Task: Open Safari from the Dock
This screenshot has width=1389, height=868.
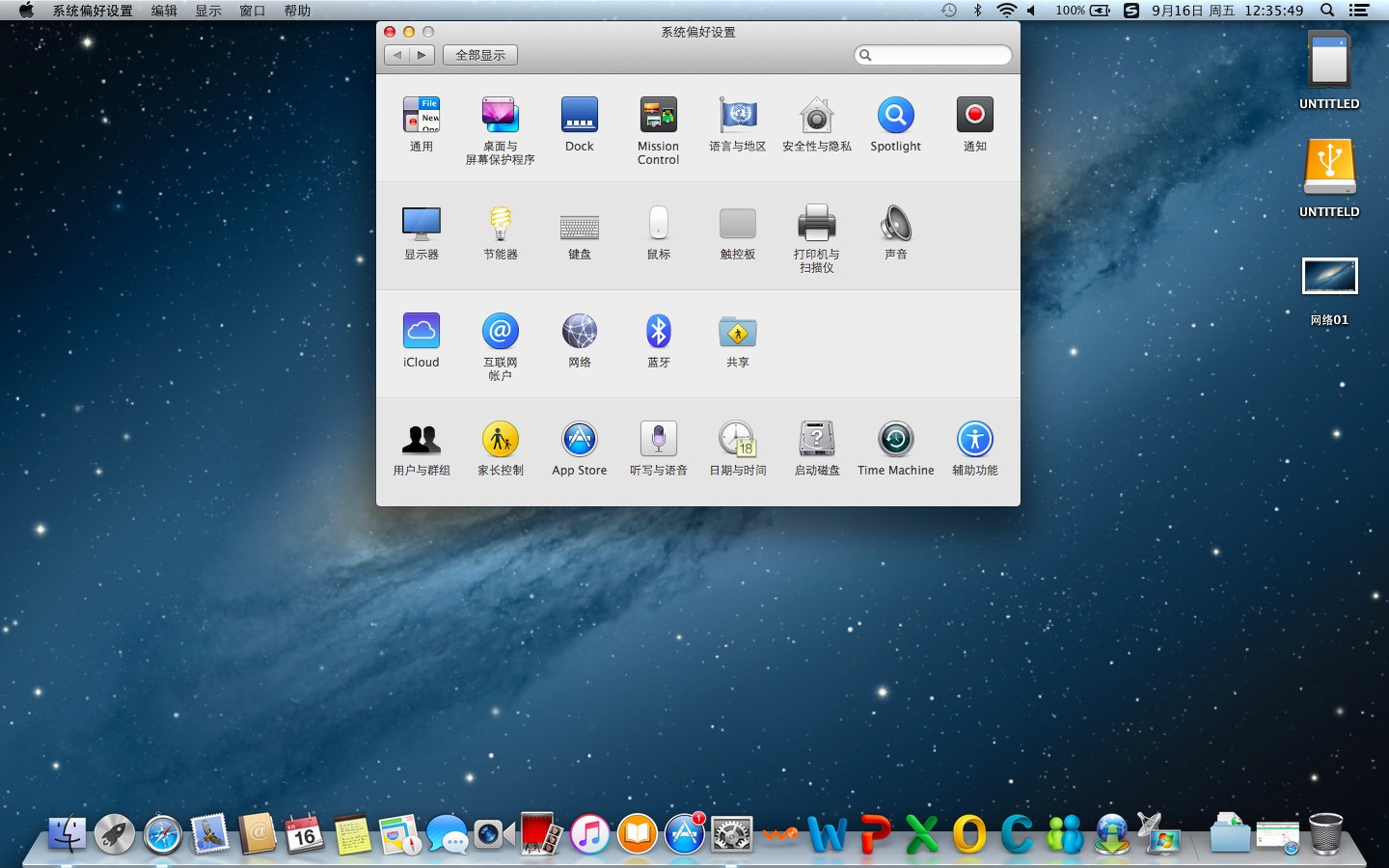Action: 163,834
